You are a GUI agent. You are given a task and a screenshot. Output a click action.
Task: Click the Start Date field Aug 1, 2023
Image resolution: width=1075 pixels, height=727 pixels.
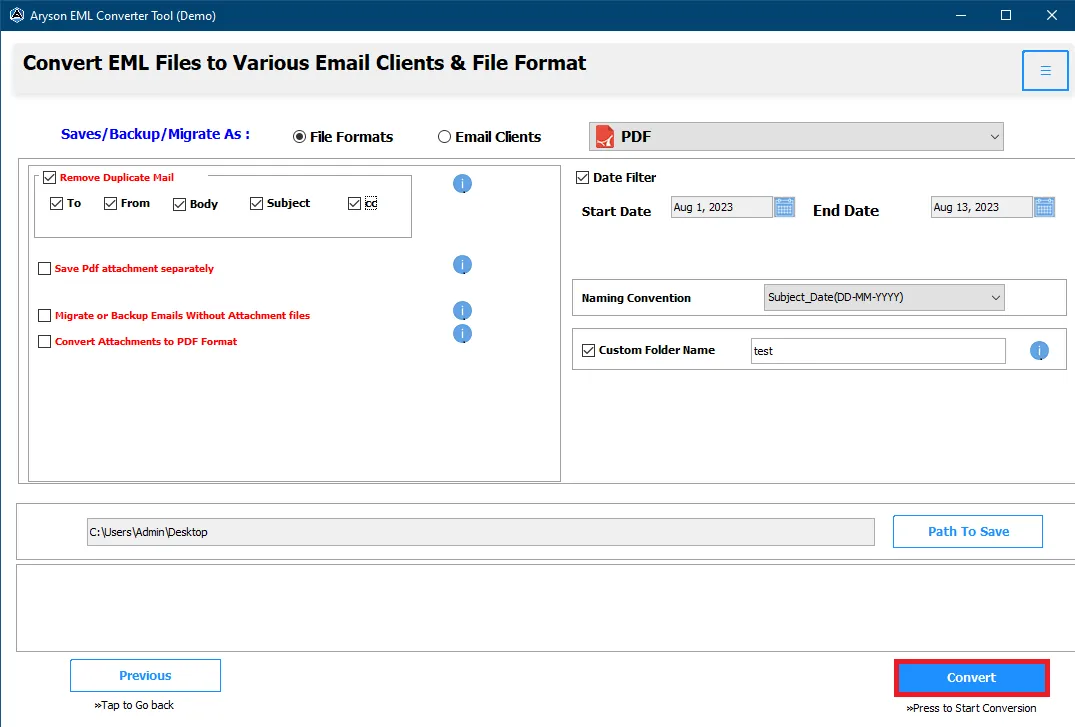721,207
